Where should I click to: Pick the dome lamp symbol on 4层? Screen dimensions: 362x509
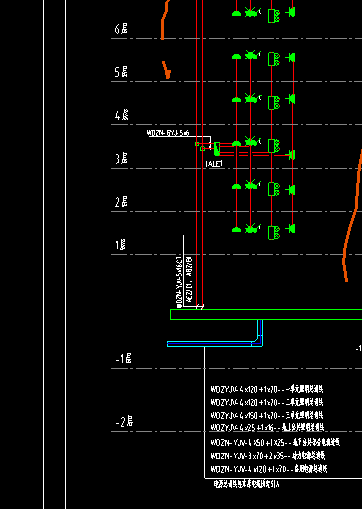point(236,100)
